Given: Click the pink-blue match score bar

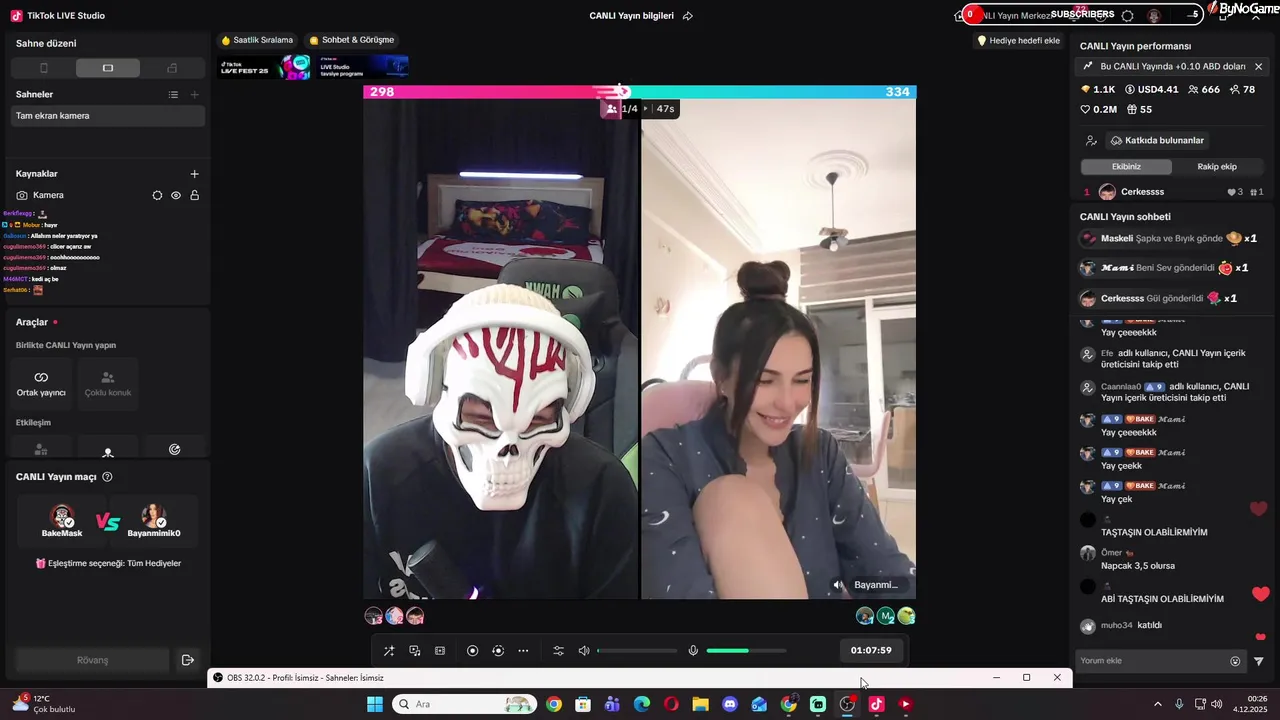Looking at the screenshot, I should pyautogui.click(x=640, y=92).
